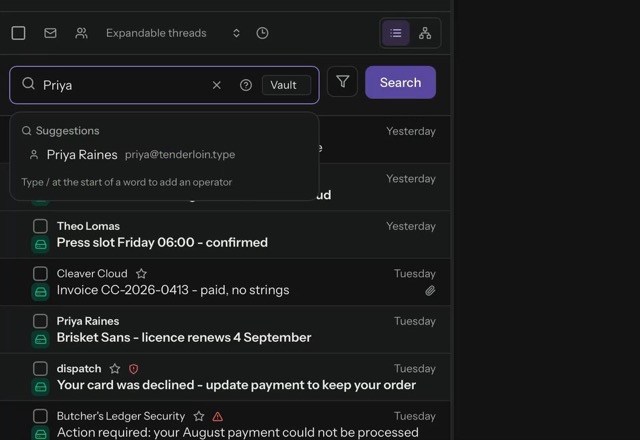The width and height of the screenshot is (640, 440).
Task: Switch to list view icon
Action: point(396,33)
